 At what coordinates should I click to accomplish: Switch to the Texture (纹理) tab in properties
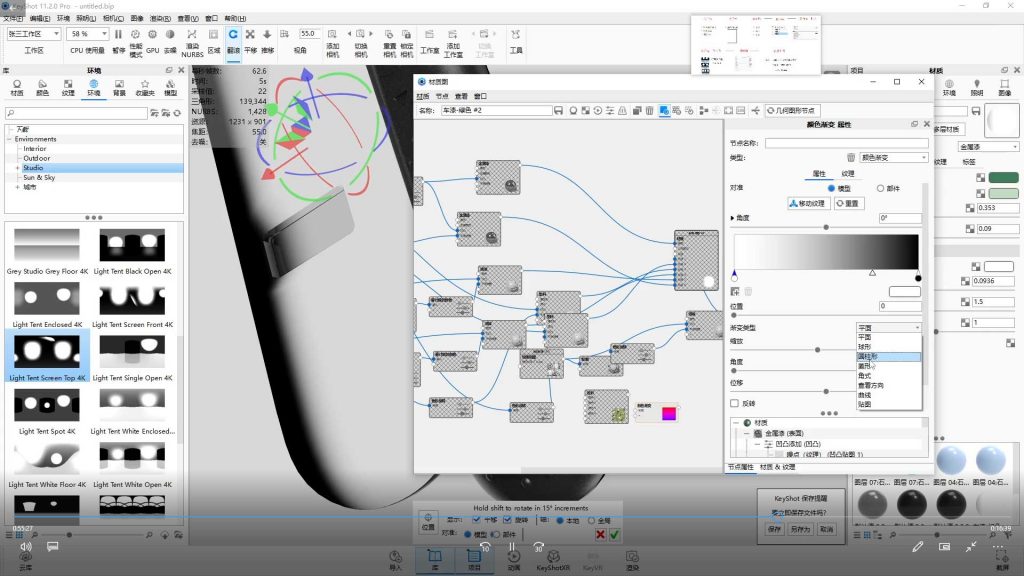[848, 173]
